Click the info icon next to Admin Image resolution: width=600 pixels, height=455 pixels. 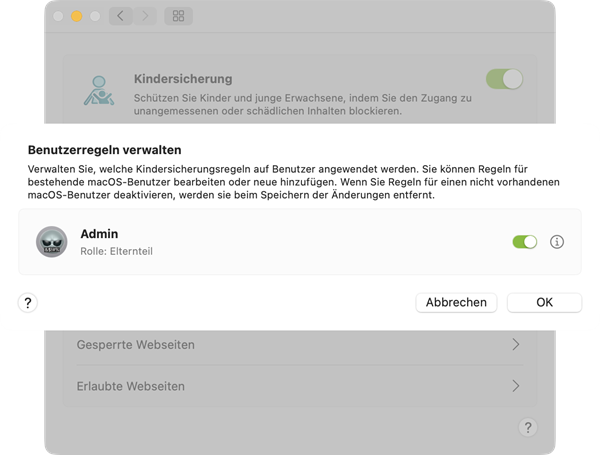pos(557,242)
